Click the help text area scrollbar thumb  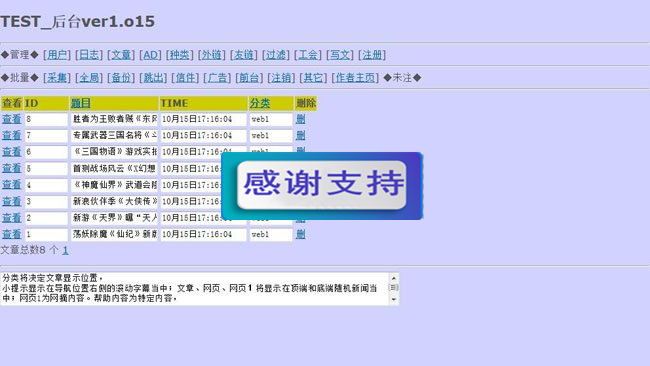tap(394, 287)
